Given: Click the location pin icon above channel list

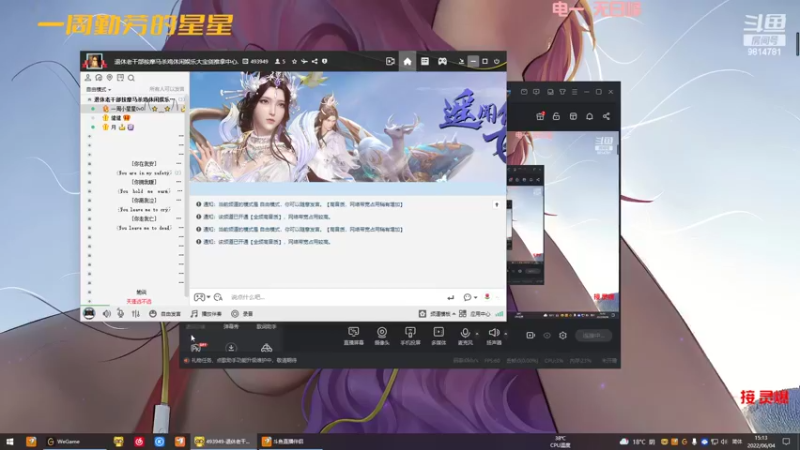Looking at the screenshot, I should pos(109,78).
